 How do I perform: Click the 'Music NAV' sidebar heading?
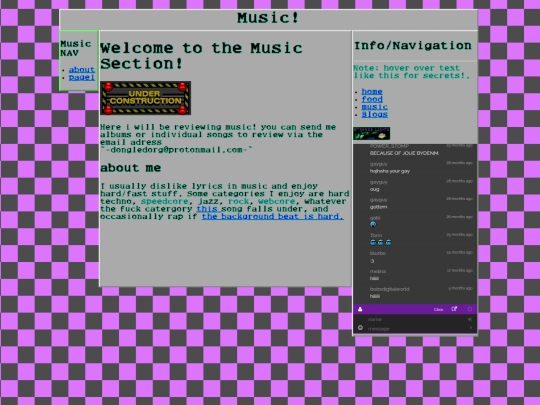75,48
